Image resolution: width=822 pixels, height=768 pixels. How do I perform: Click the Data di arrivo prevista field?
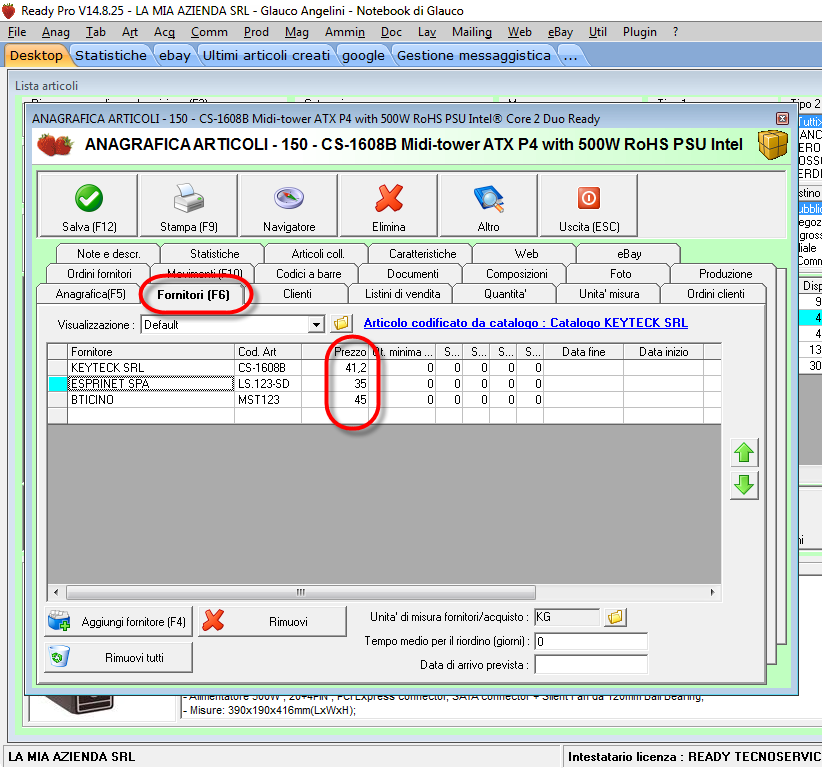[x=591, y=665]
